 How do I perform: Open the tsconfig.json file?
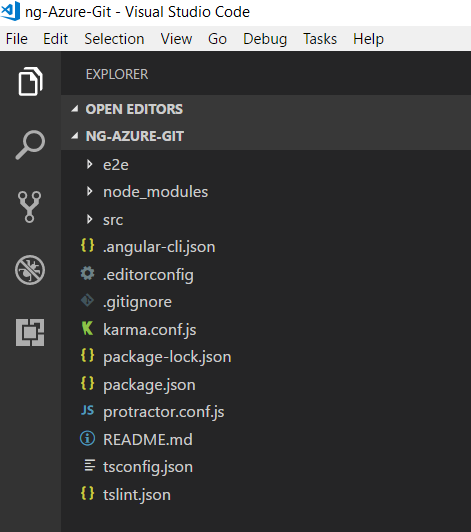click(x=148, y=467)
